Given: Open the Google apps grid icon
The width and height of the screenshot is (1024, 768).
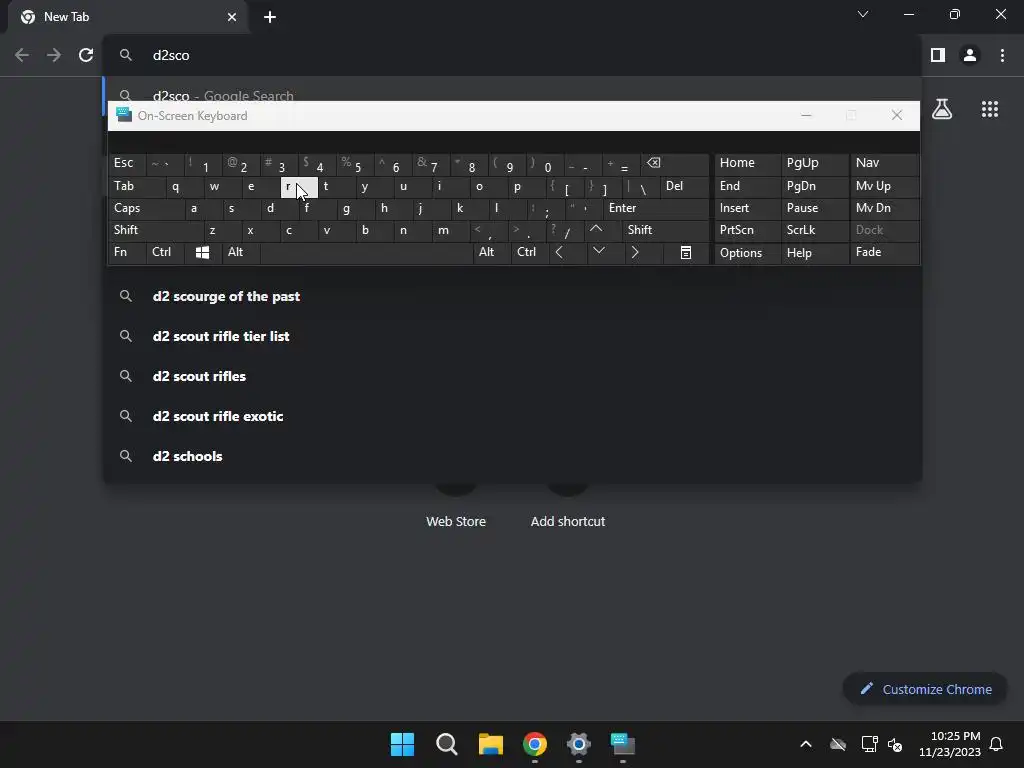Looking at the screenshot, I should pos(990,109).
